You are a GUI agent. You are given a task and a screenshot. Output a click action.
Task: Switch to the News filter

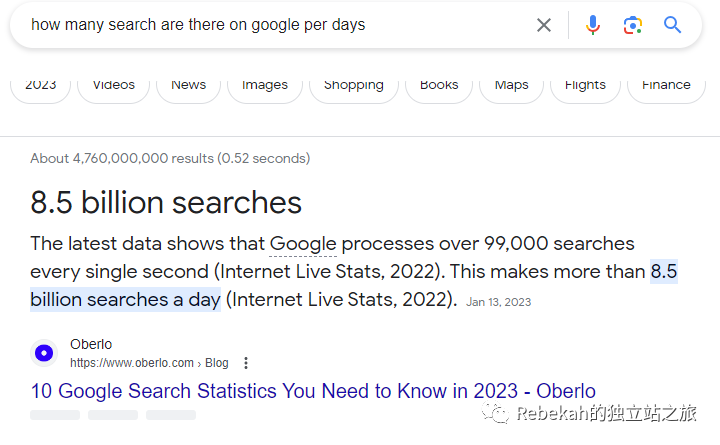188,86
